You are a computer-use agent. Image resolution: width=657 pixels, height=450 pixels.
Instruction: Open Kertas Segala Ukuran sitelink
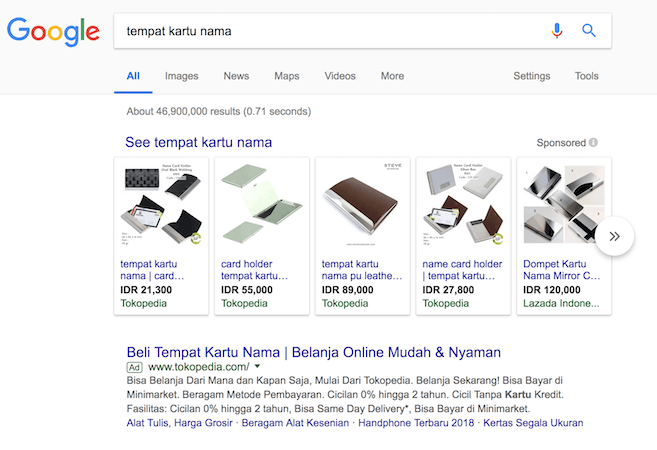tap(533, 423)
